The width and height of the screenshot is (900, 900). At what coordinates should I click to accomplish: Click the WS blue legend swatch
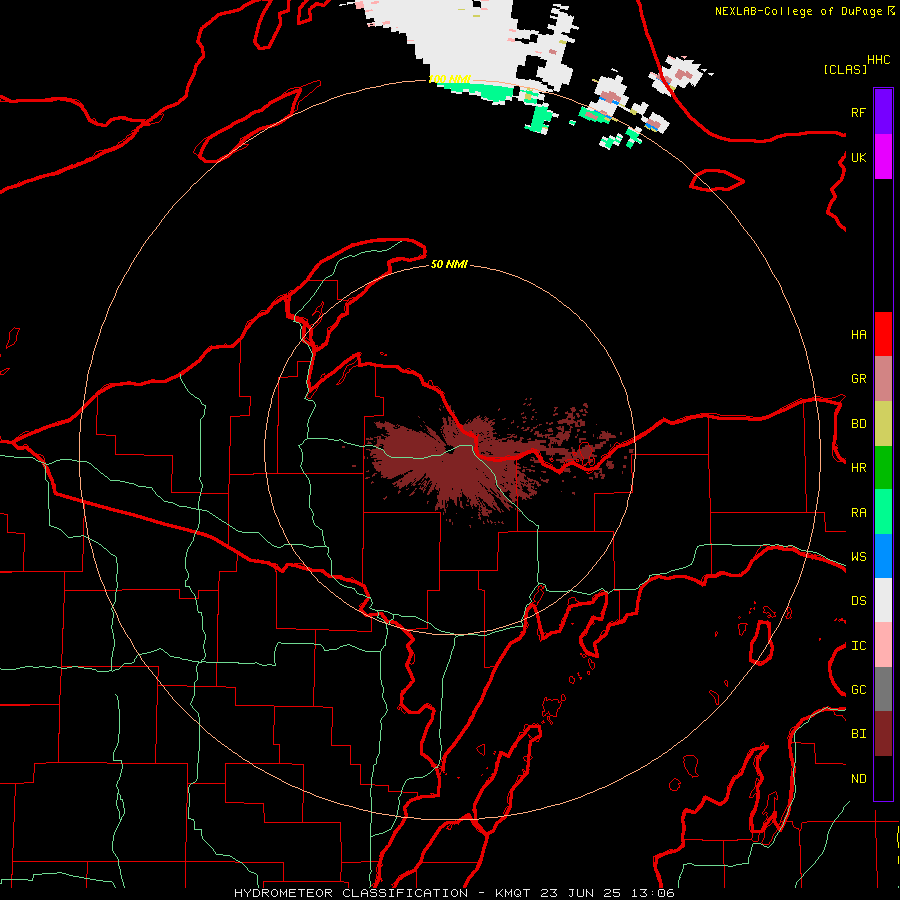883,556
